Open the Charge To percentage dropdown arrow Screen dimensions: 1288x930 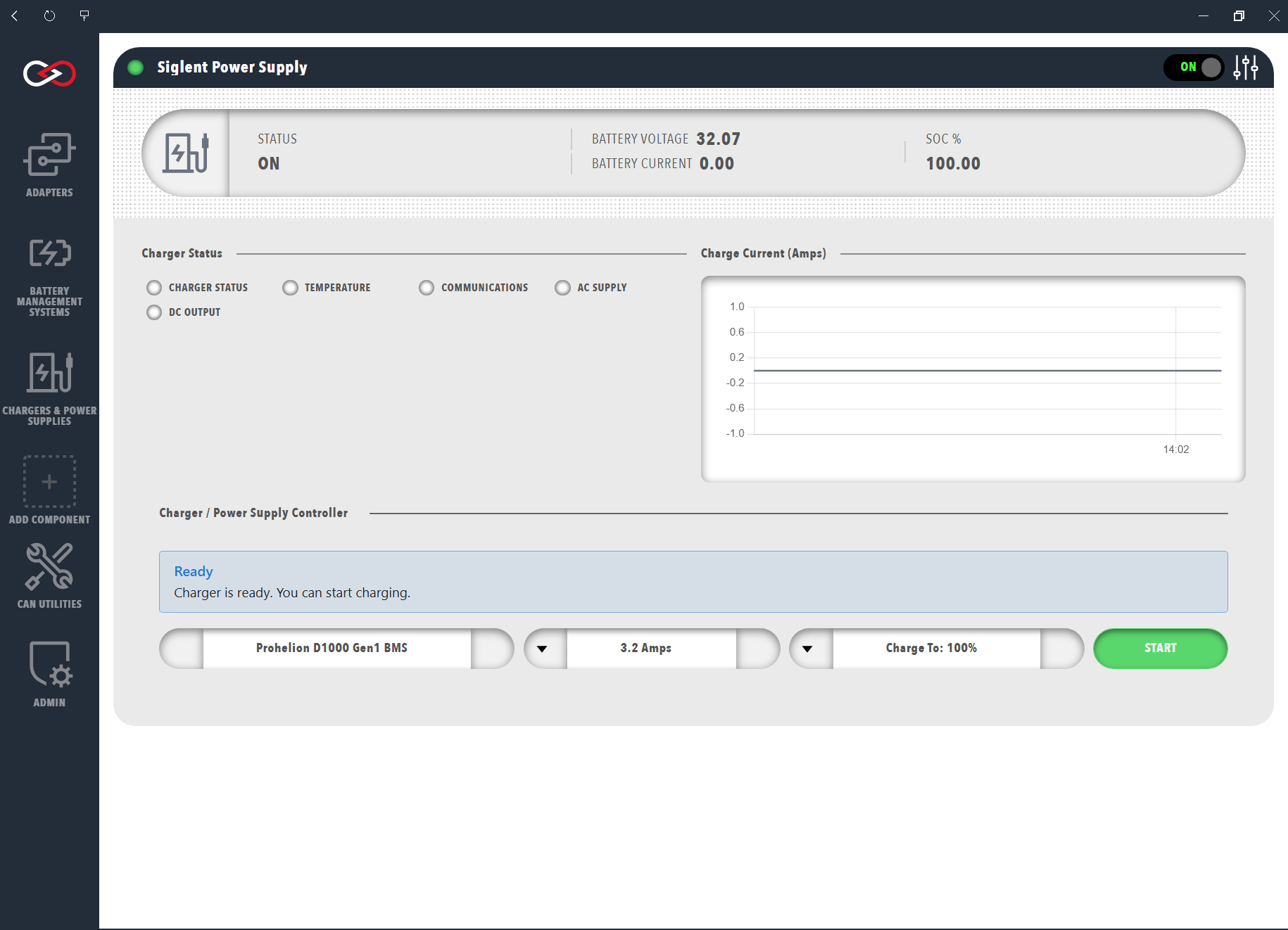(807, 649)
